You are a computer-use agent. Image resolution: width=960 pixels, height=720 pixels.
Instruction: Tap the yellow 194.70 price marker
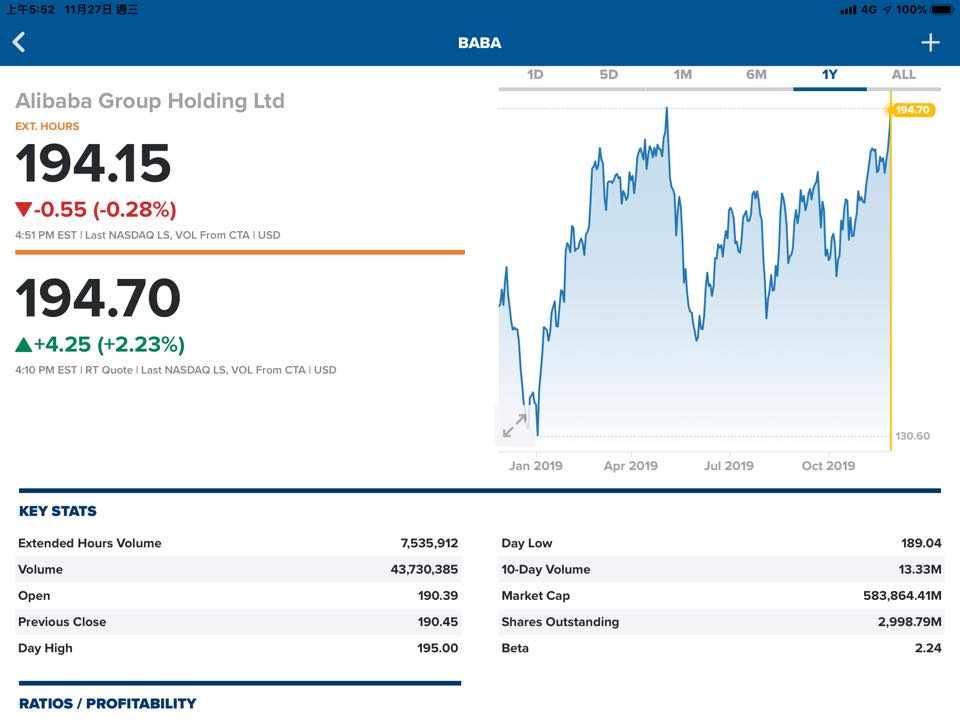[x=912, y=110]
